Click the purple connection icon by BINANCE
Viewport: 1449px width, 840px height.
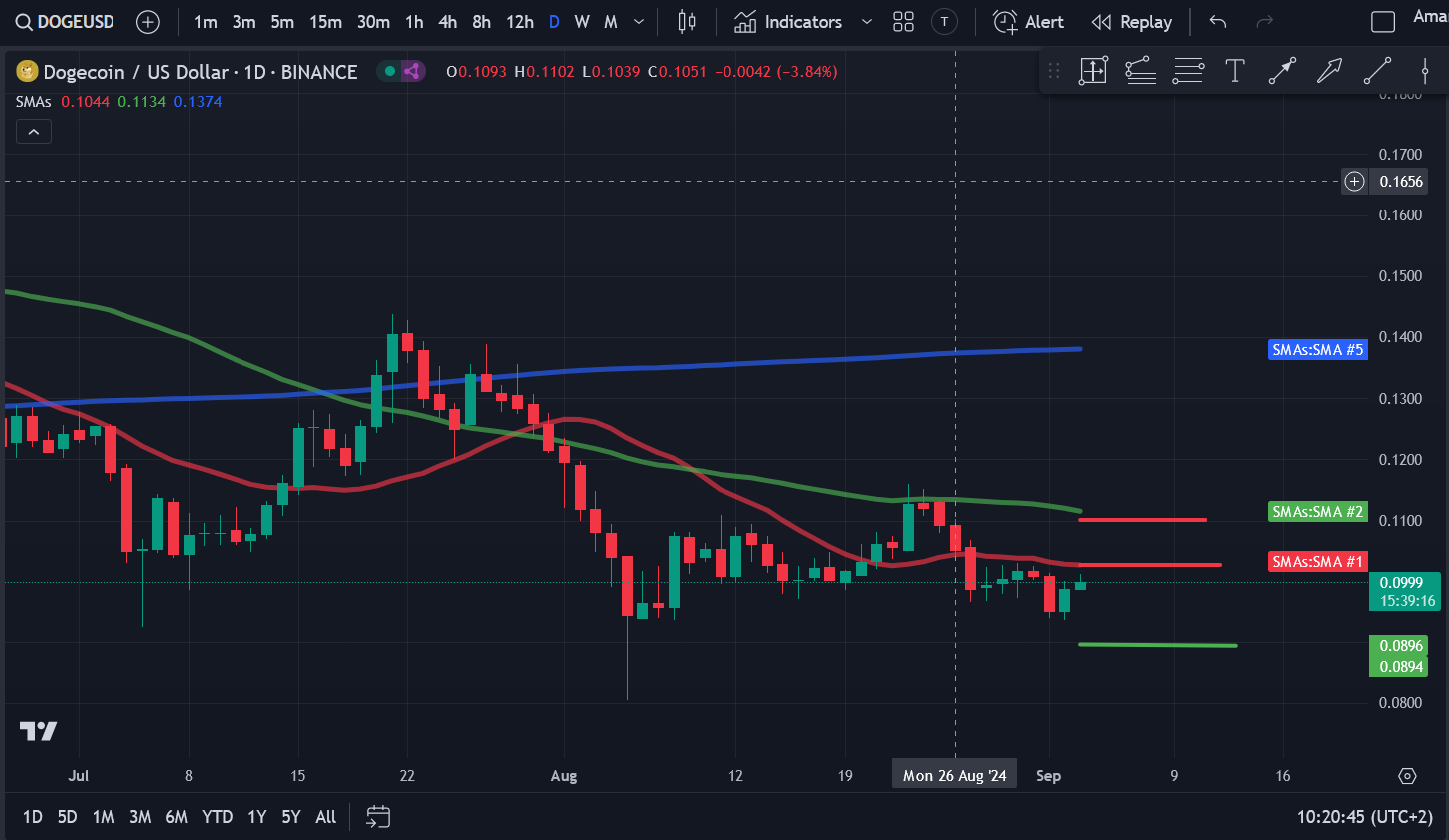tap(411, 71)
